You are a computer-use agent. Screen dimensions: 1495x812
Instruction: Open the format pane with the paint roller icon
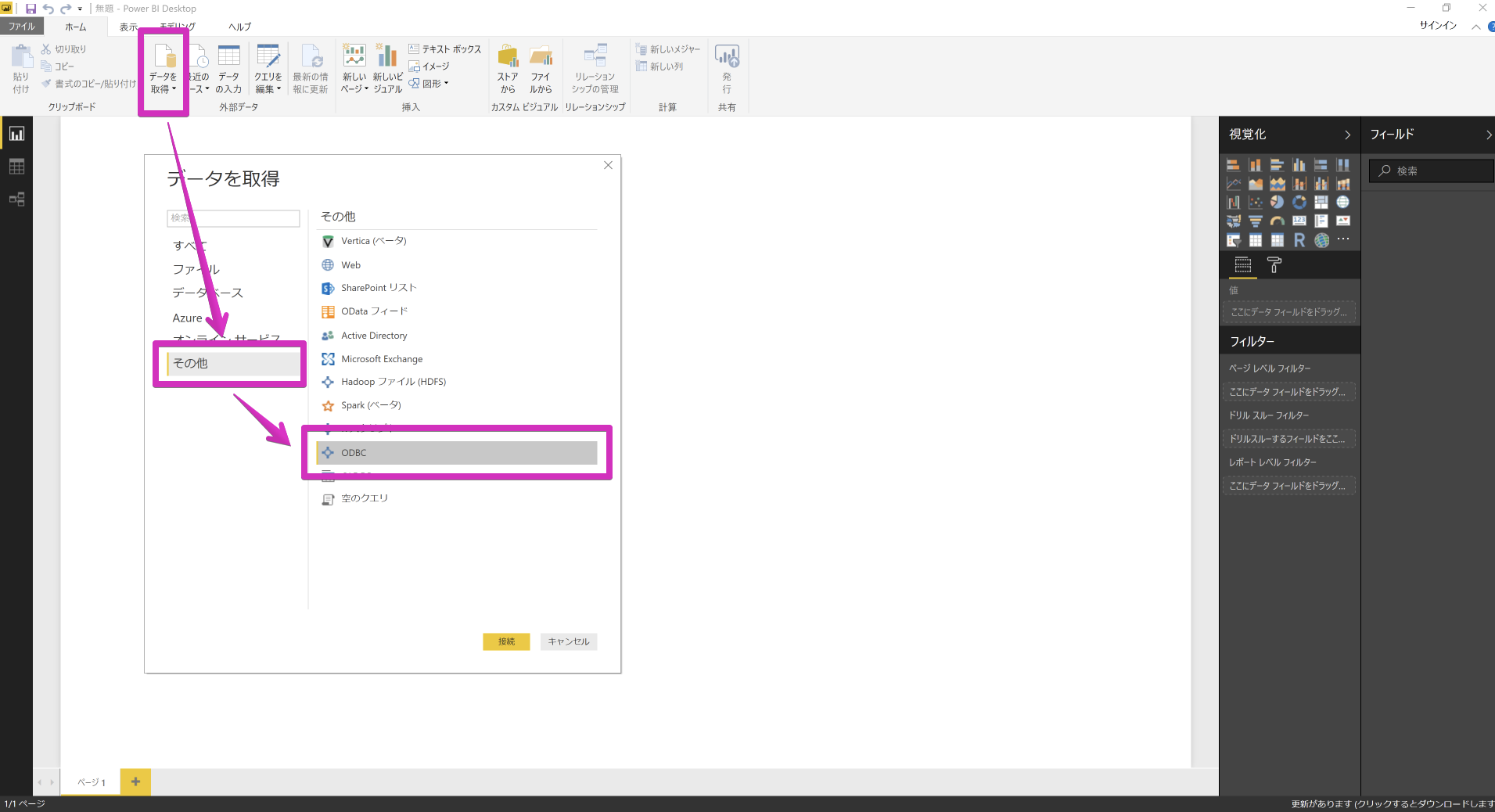1274,264
